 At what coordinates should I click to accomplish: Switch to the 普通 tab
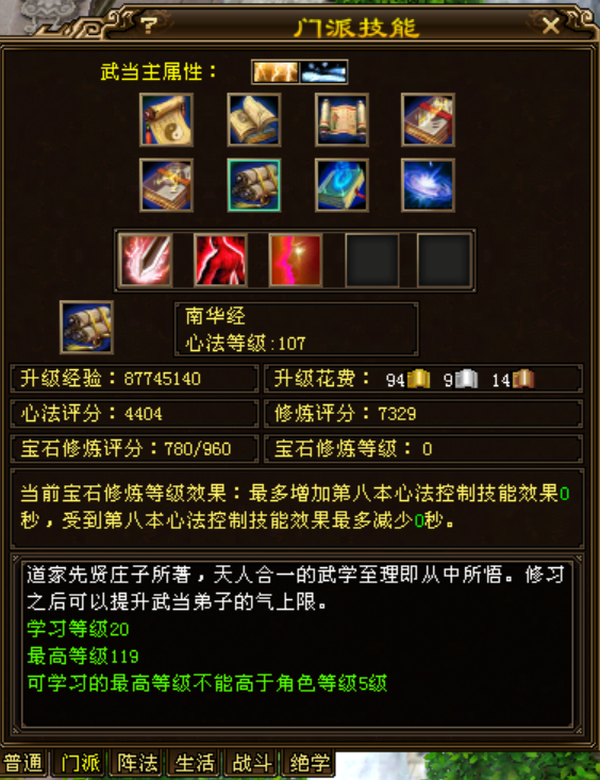[x=23, y=763]
